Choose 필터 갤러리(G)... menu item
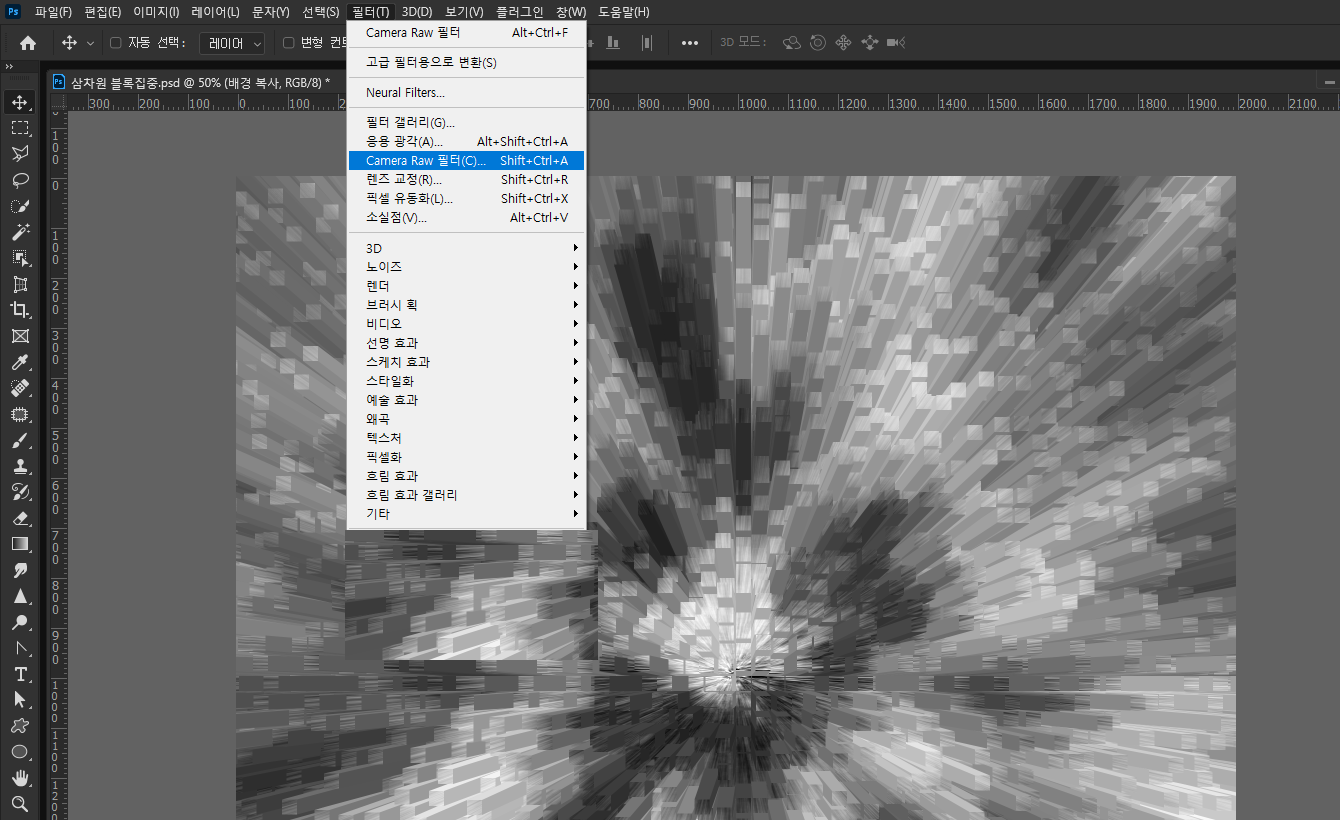 [x=466, y=123]
